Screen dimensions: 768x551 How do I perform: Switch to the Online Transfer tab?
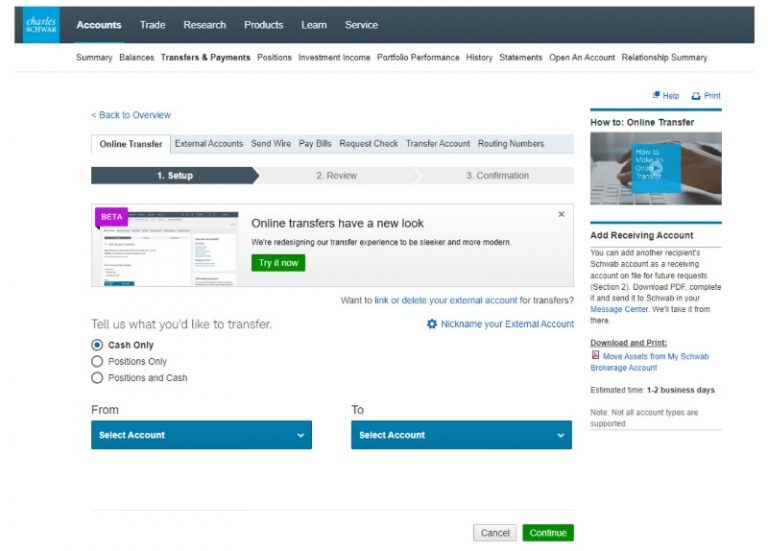pos(131,144)
